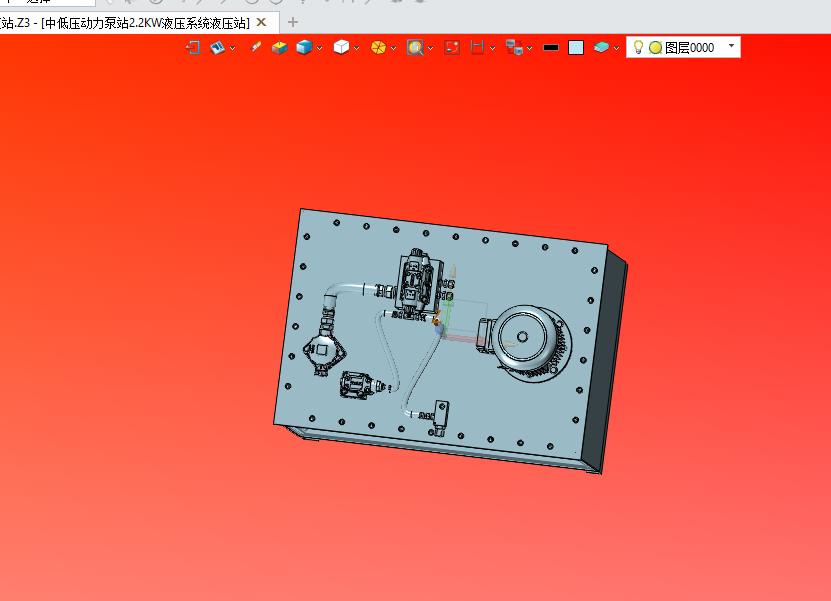Click the stacked windows component icon

pyautogui.click(x=514, y=48)
